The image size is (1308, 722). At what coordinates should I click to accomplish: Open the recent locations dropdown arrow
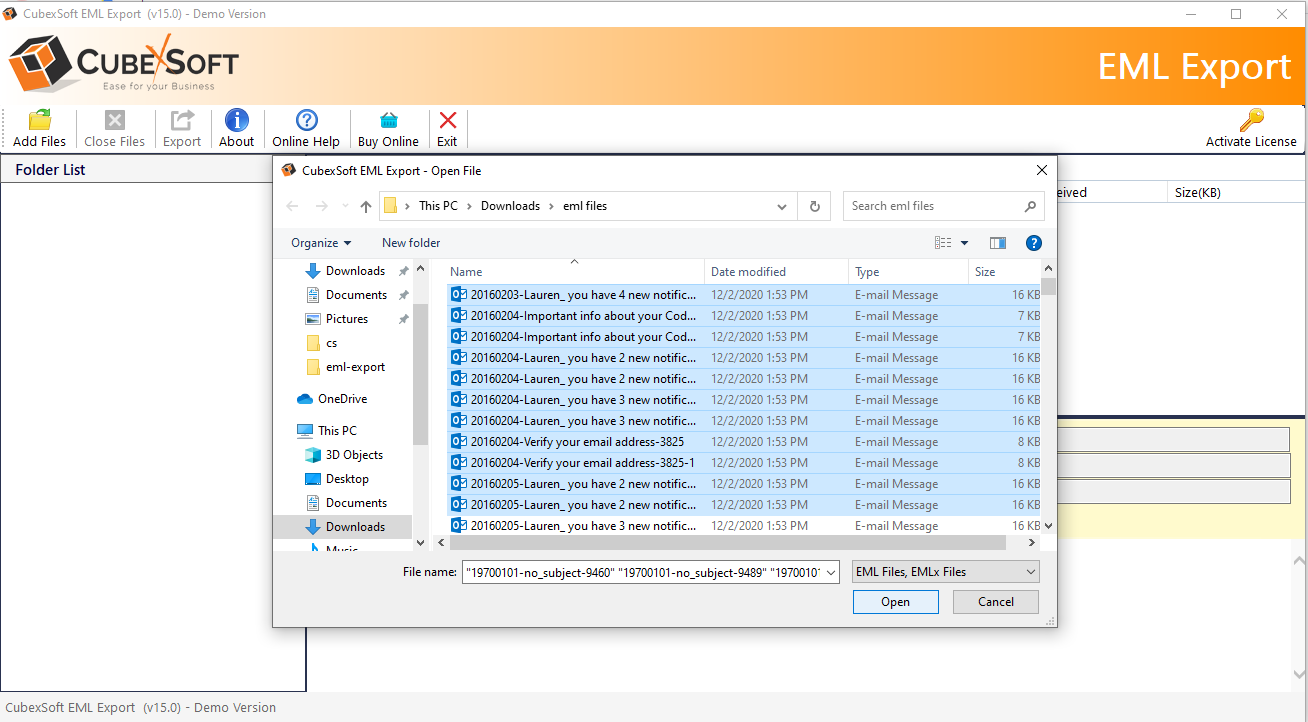[x=346, y=206]
